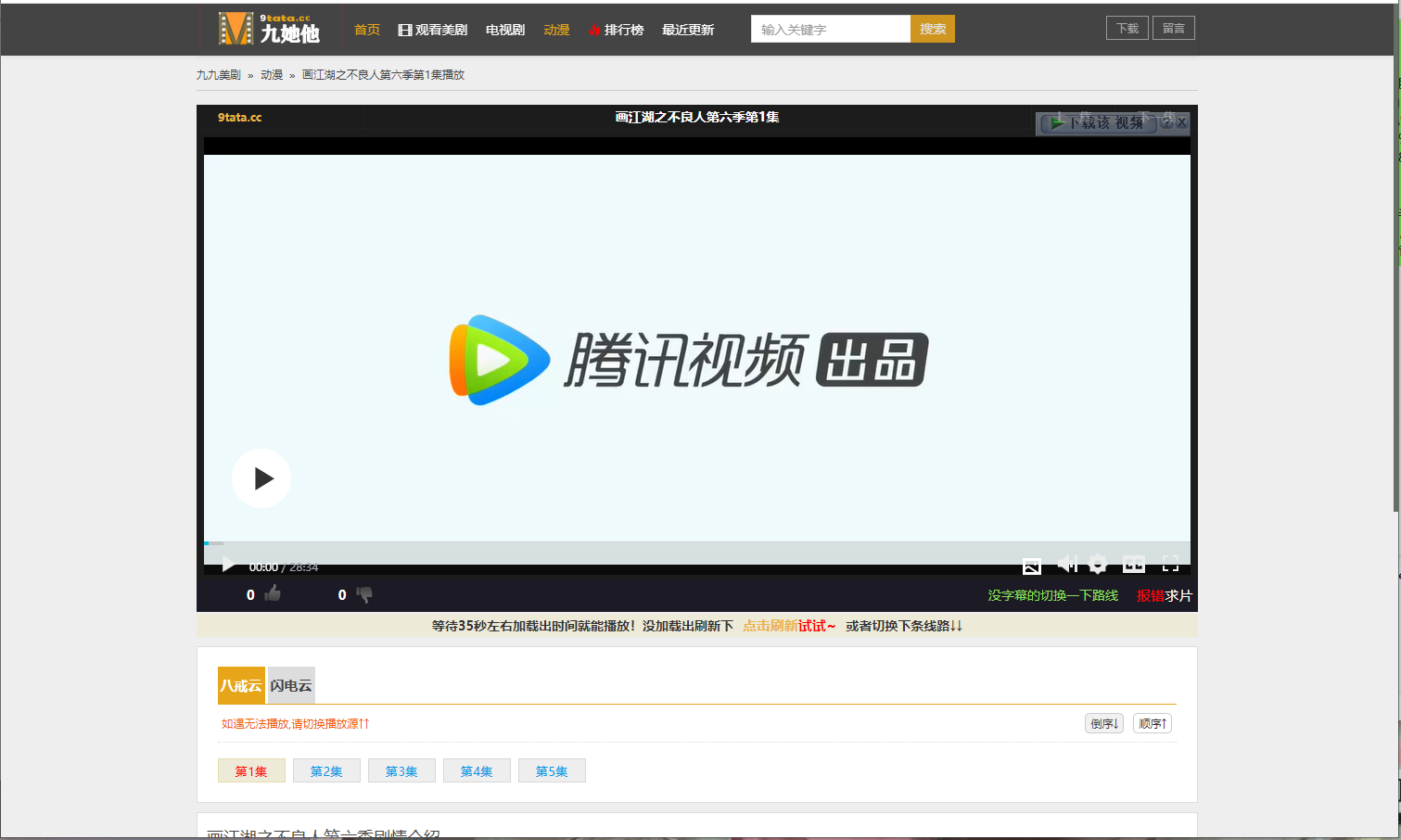Image resolution: width=1401 pixels, height=840 pixels.
Task: Select episode 第5集
Action: tap(552, 770)
